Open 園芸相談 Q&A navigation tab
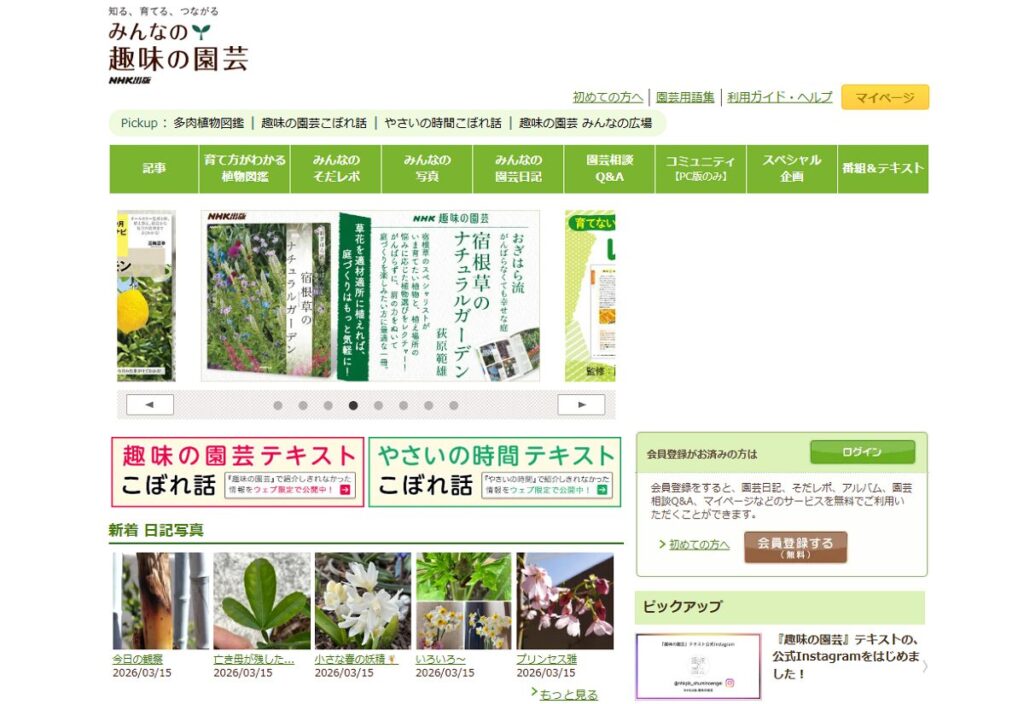Image resolution: width=1024 pixels, height=704 pixels. click(608, 169)
